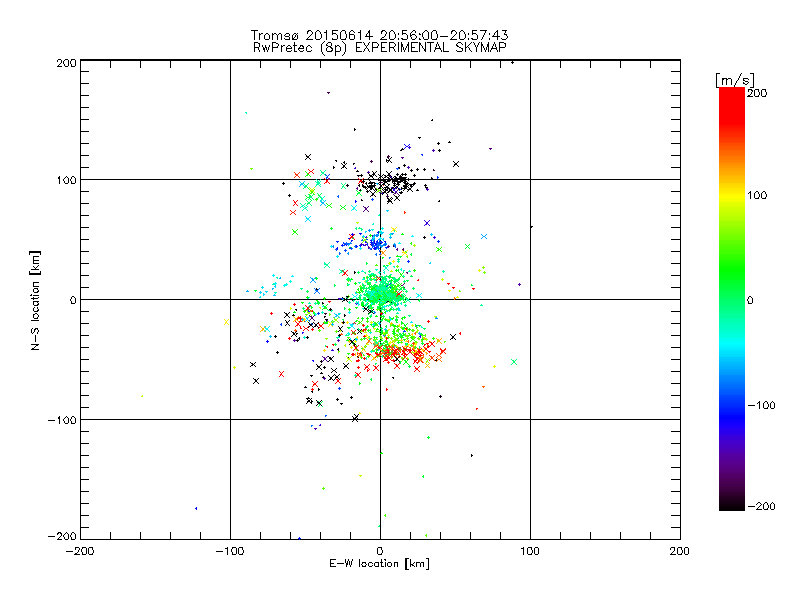800x600 pixels.
Task: Click the colorbar label '-200'
Action: [x=761, y=507]
